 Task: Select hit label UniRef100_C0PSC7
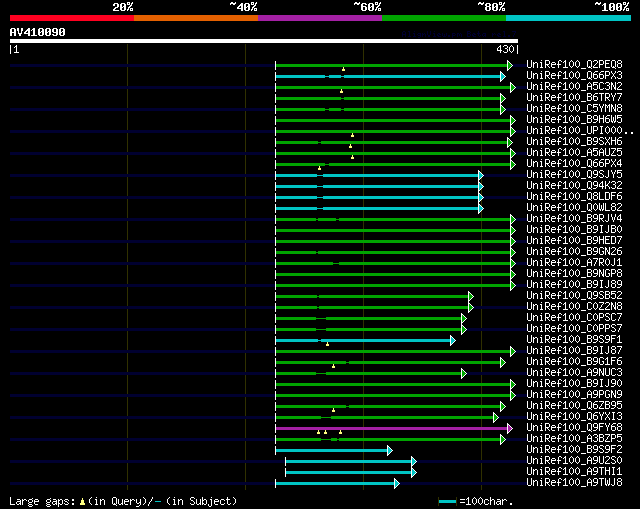[x=574, y=318]
